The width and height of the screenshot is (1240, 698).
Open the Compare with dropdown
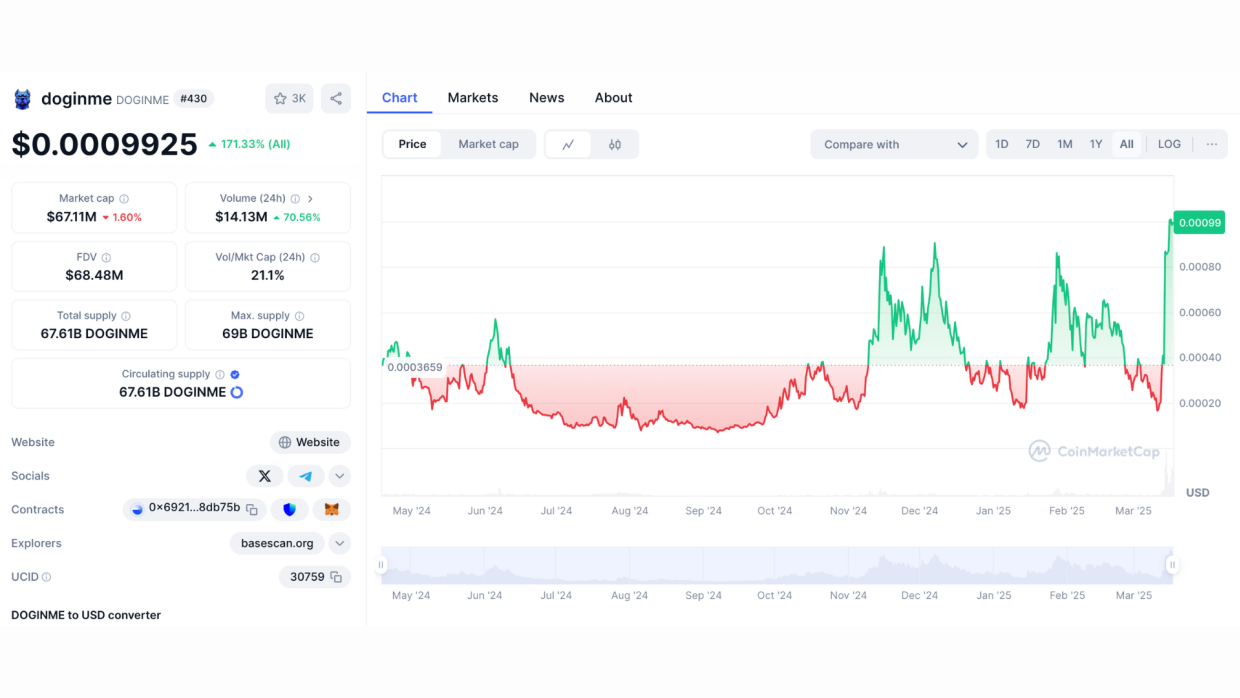coord(895,144)
